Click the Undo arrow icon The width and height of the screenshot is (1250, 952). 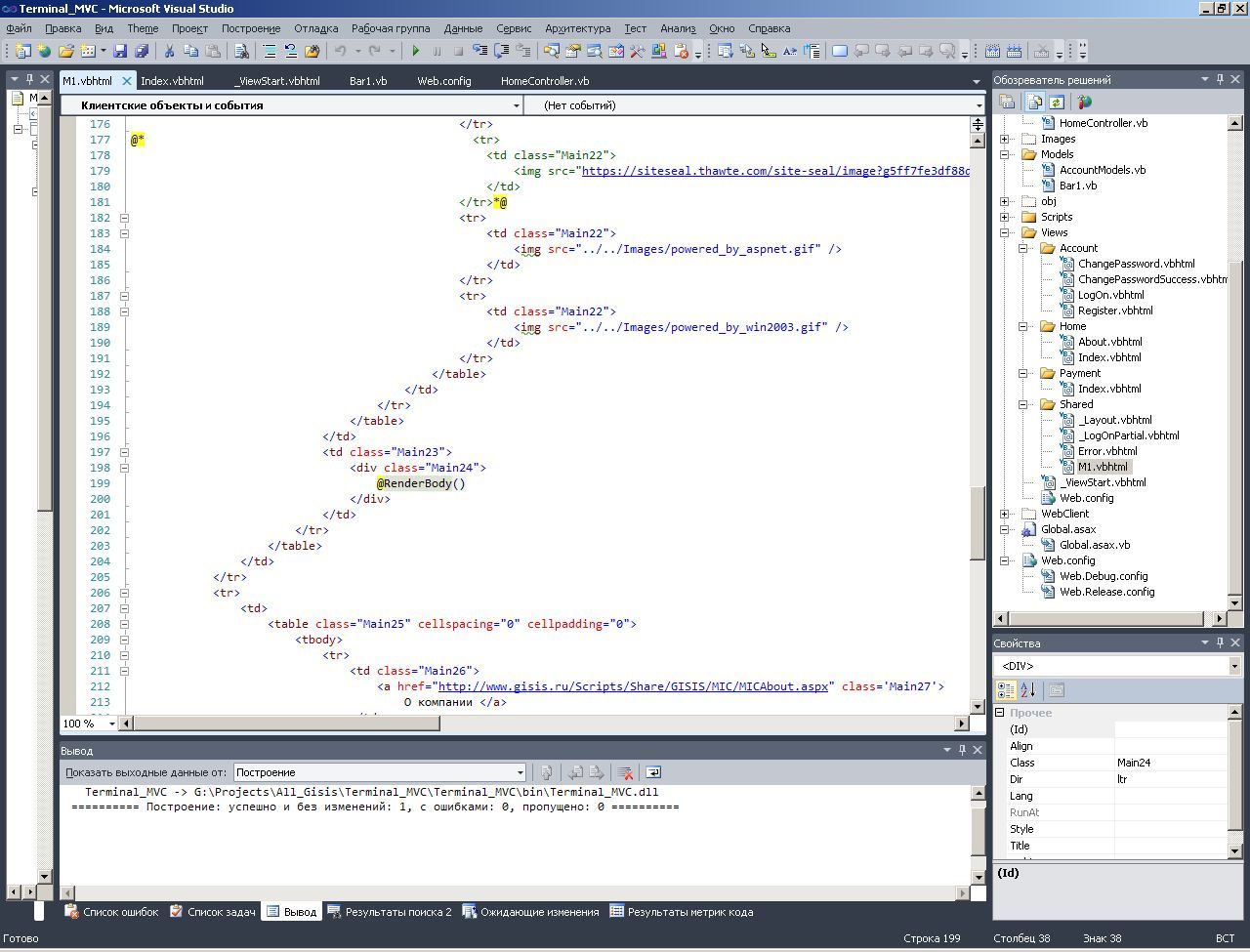click(x=340, y=51)
